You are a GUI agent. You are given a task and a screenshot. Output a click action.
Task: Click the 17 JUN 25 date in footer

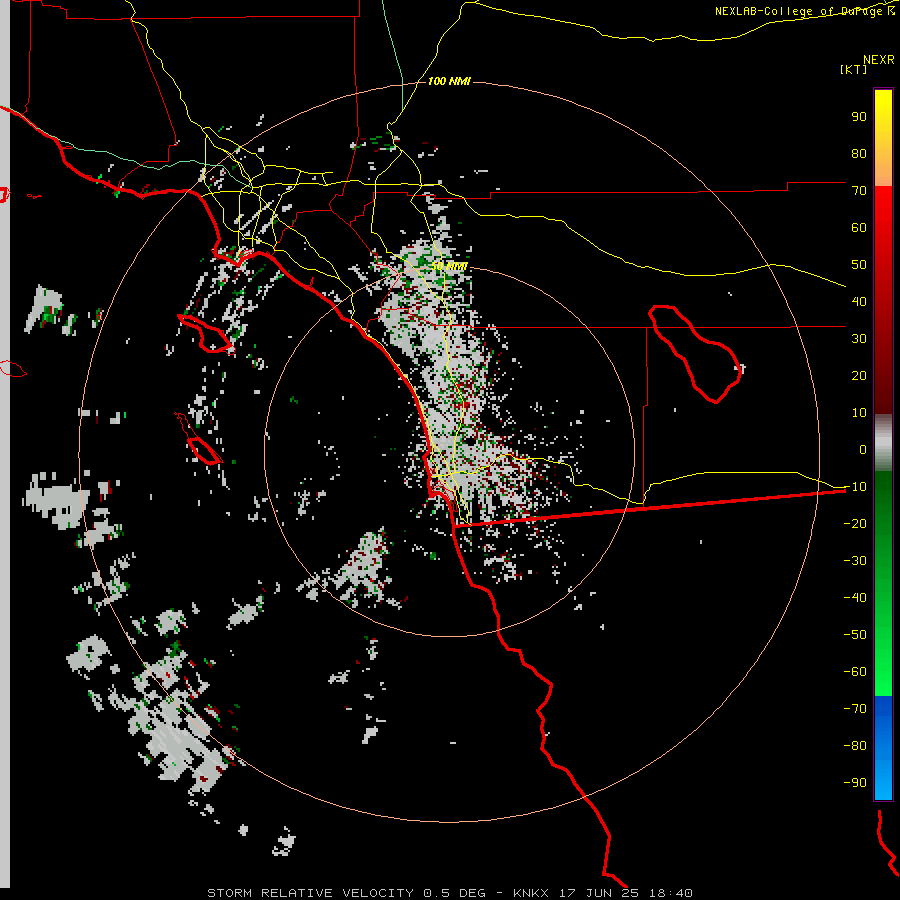pyautogui.click(x=599, y=893)
